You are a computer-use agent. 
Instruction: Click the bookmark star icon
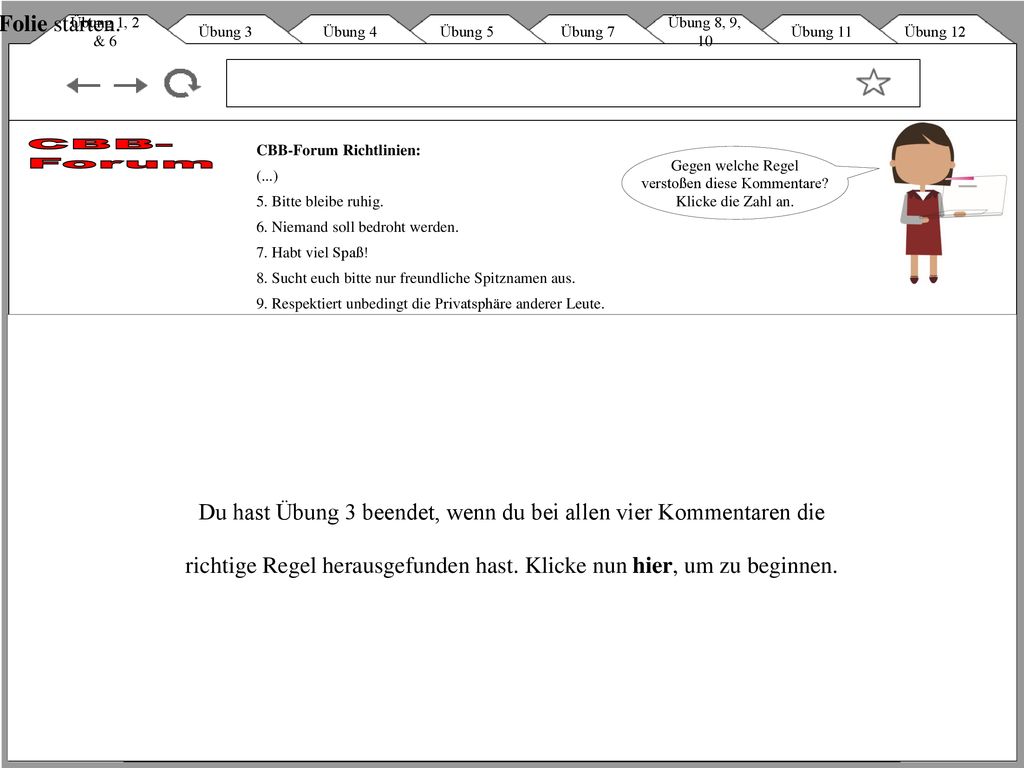coord(873,83)
